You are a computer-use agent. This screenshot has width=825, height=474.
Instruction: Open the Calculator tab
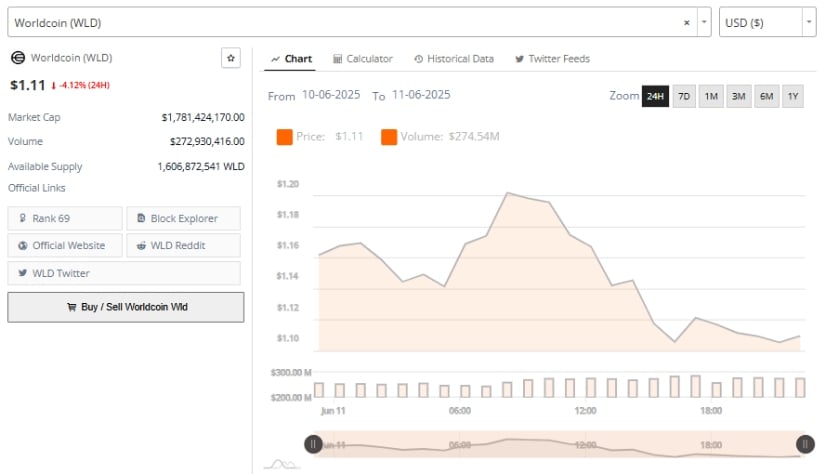[363, 59]
